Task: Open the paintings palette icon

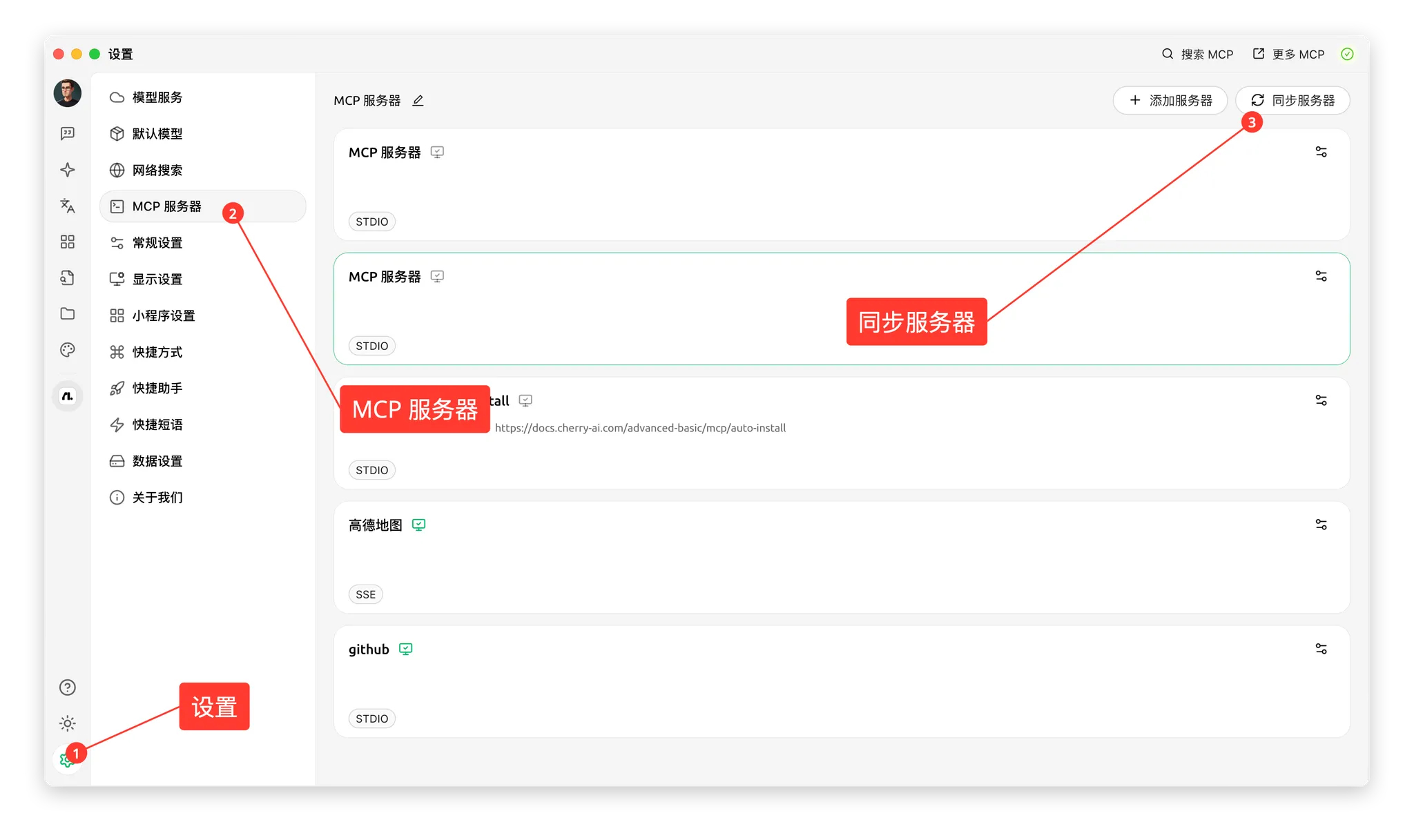Action: click(67, 350)
